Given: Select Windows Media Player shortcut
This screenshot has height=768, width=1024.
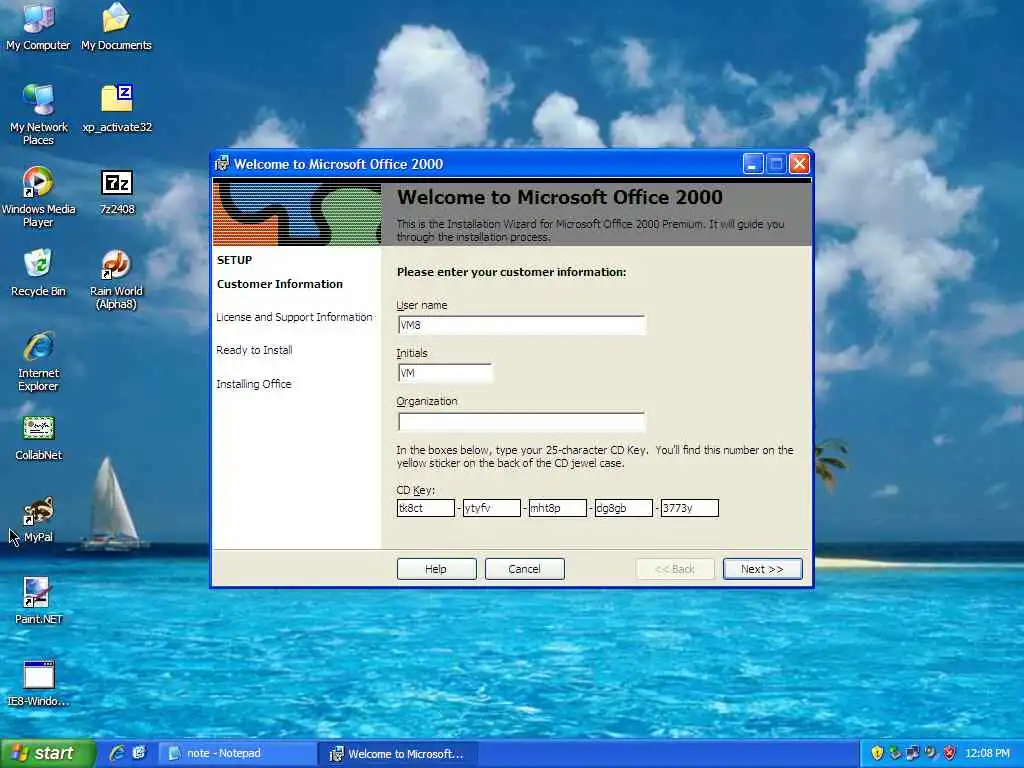Looking at the screenshot, I should (x=39, y=197).
